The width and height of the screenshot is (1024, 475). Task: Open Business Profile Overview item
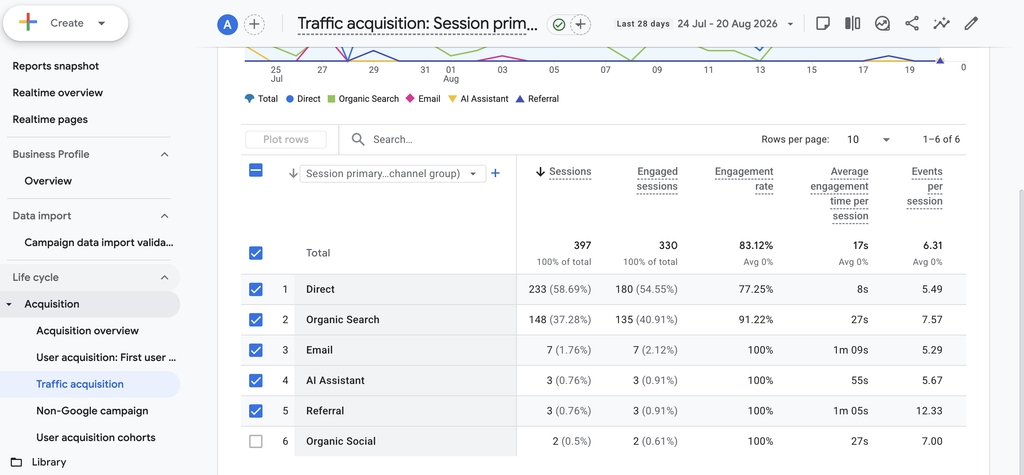pos(48,181)
